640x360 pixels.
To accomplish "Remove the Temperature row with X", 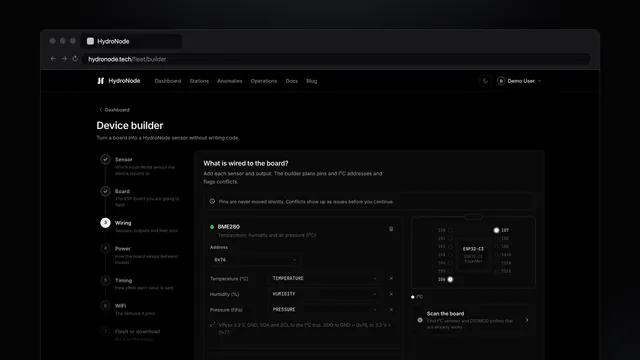I will 391,278.
